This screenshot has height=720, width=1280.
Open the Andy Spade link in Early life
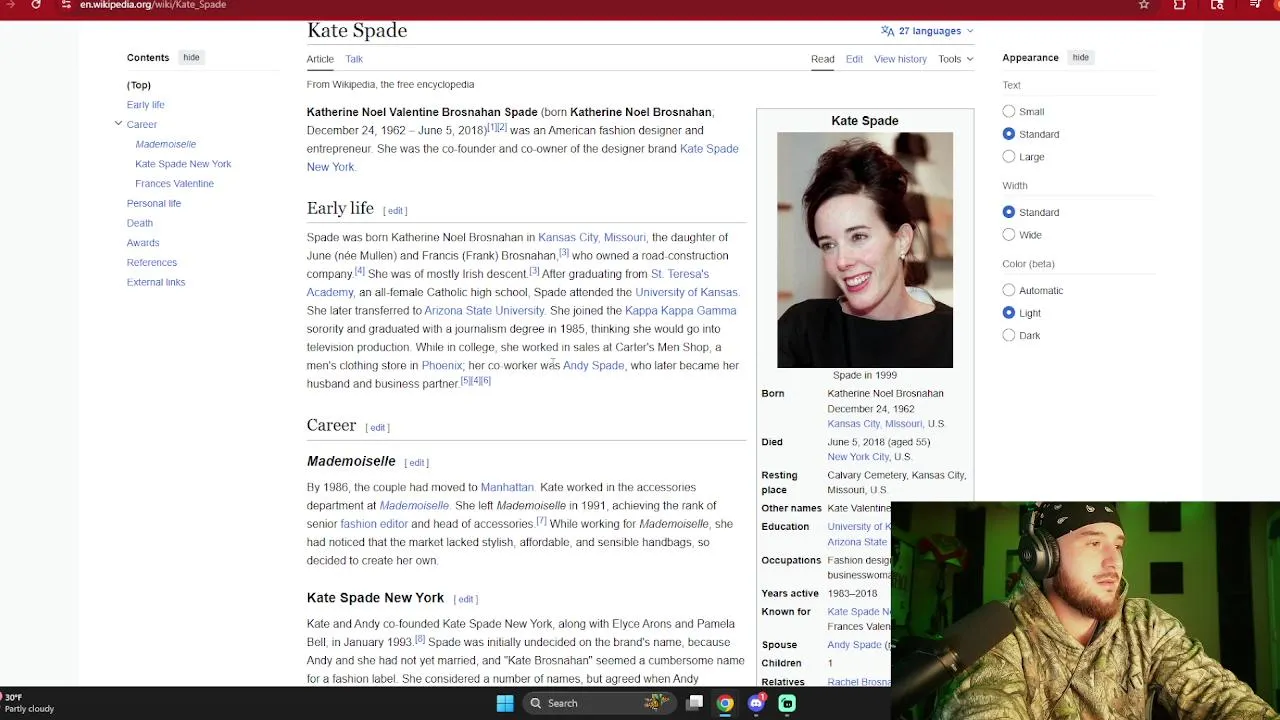pyautogui.click(x=593, y=366)
